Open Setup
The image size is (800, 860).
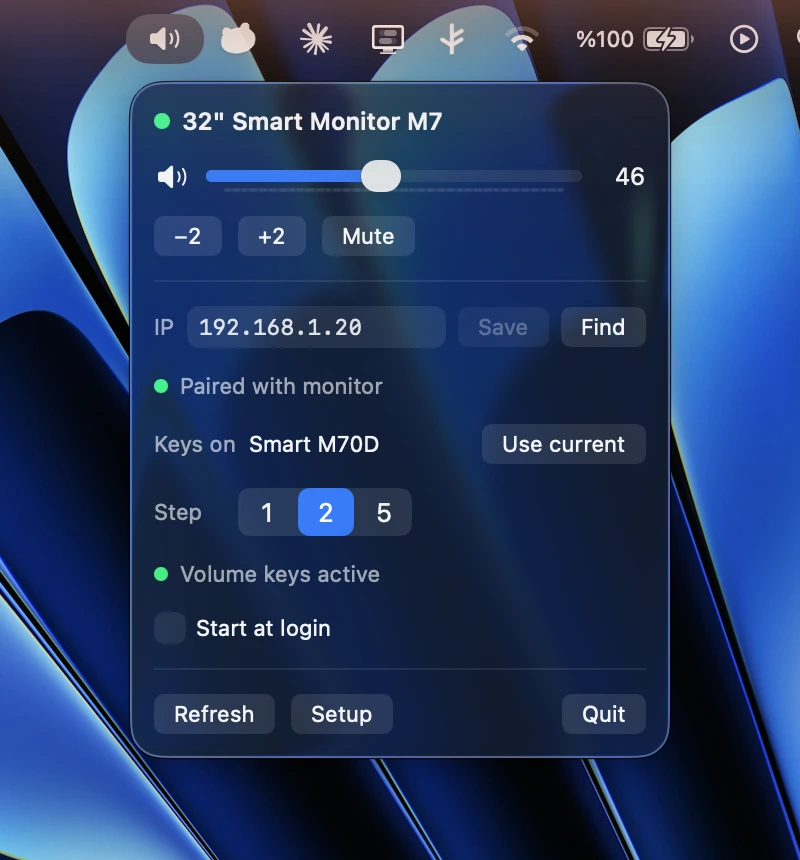[342, 714]
